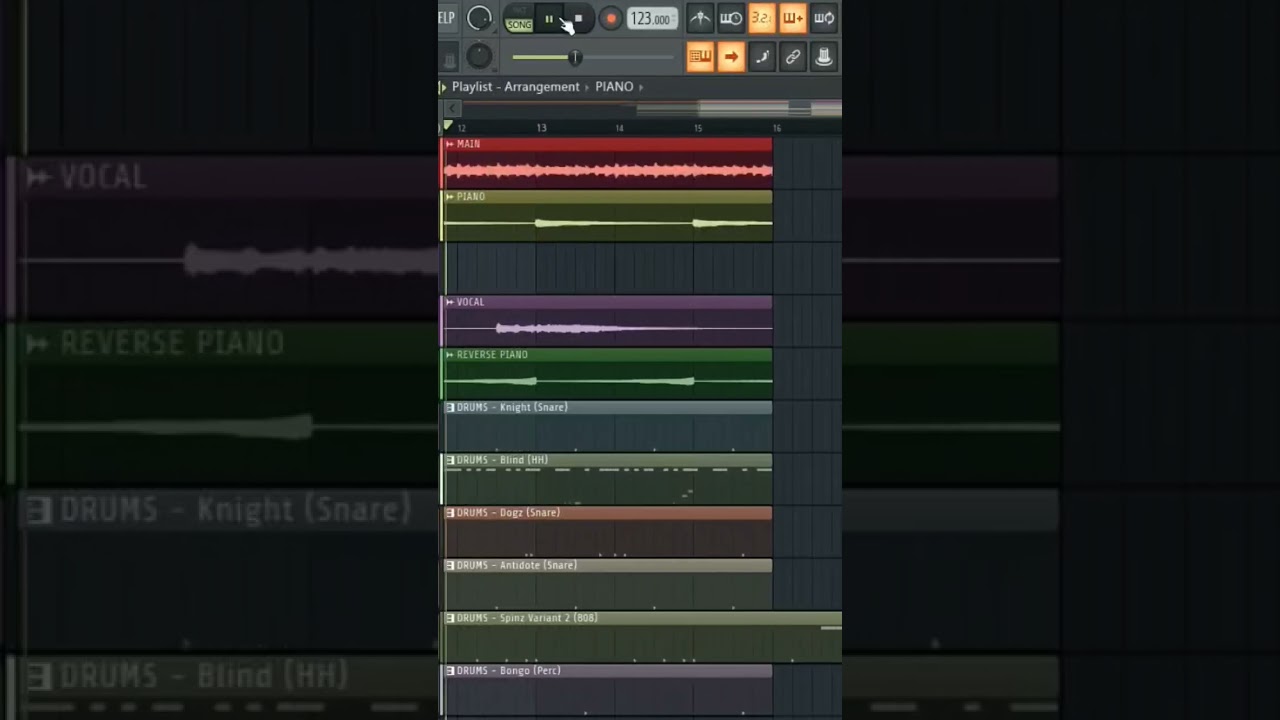Click the 'DRUMS - Knight (Snare)' title
Image resolution: width=1280 pixels, height=720 pixels.
(512, 407)
